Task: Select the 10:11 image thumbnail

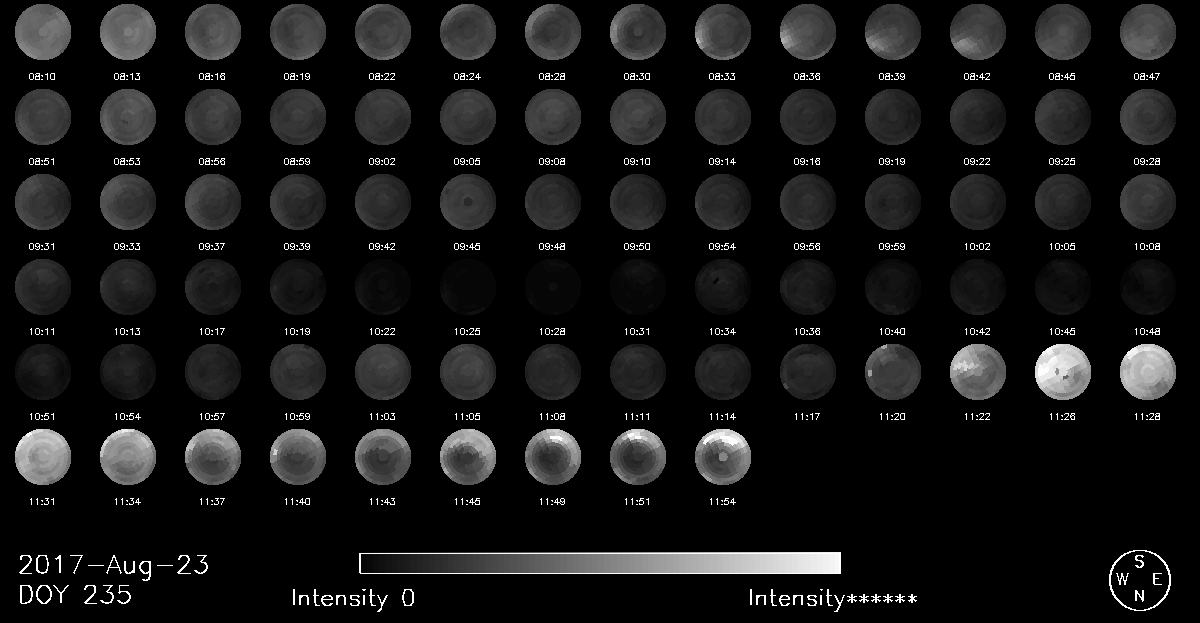Action: 43,287
